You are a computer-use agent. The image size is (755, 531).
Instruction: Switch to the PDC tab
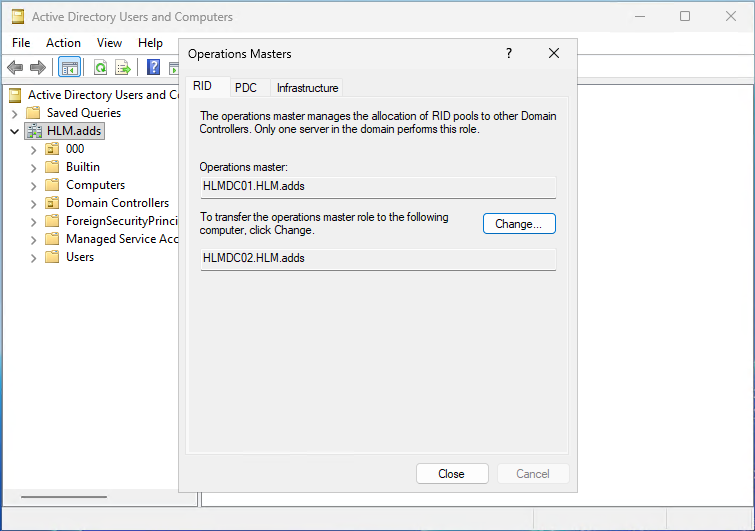246,88
